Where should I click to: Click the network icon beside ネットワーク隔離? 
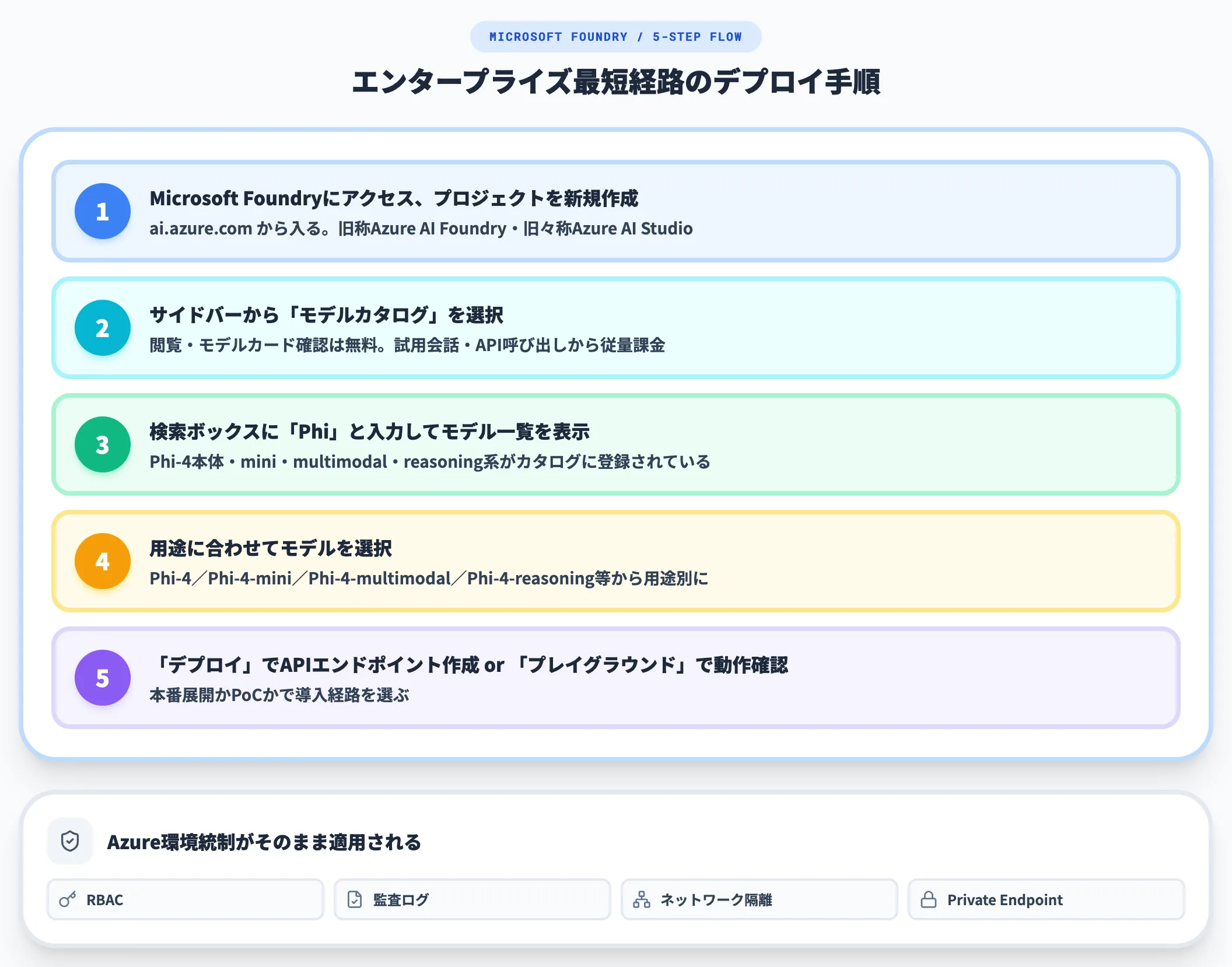[642, 899]
